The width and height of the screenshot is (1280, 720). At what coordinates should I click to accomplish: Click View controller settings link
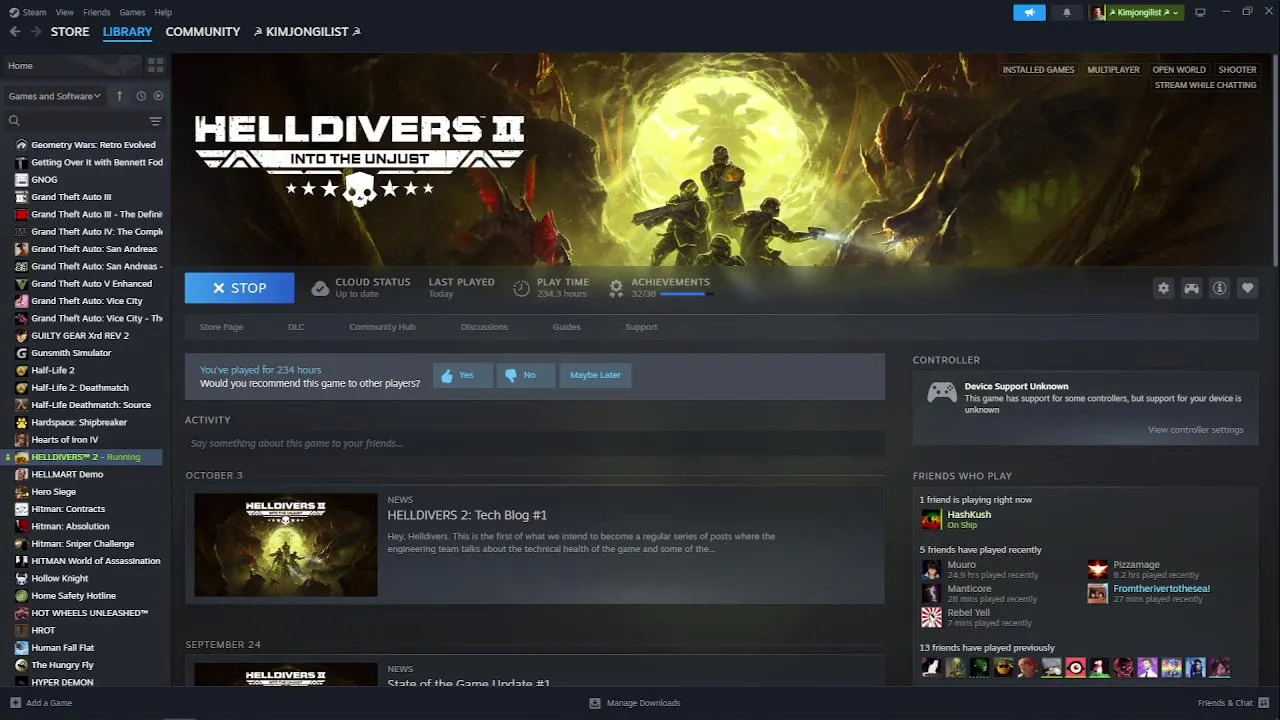1195,430
